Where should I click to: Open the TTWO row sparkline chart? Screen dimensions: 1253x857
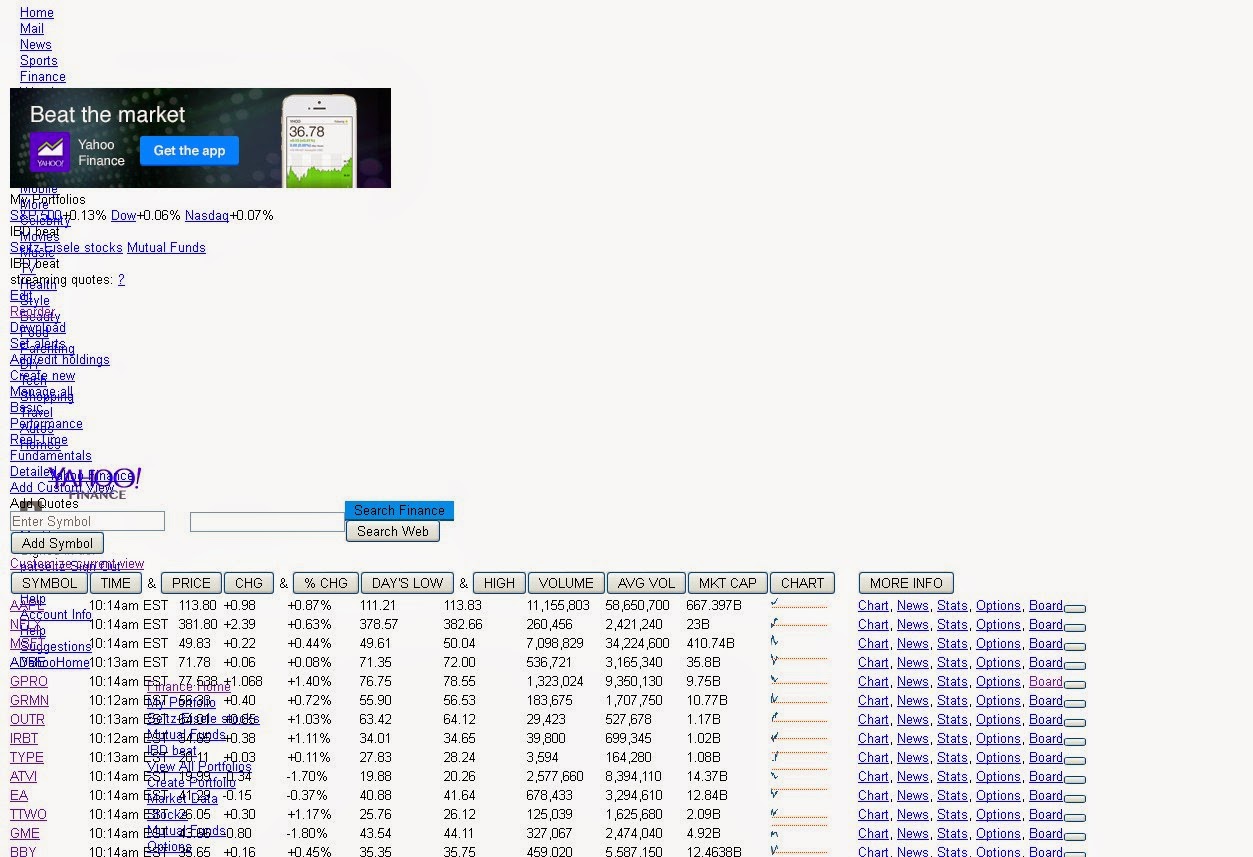(x=799, y=814)
